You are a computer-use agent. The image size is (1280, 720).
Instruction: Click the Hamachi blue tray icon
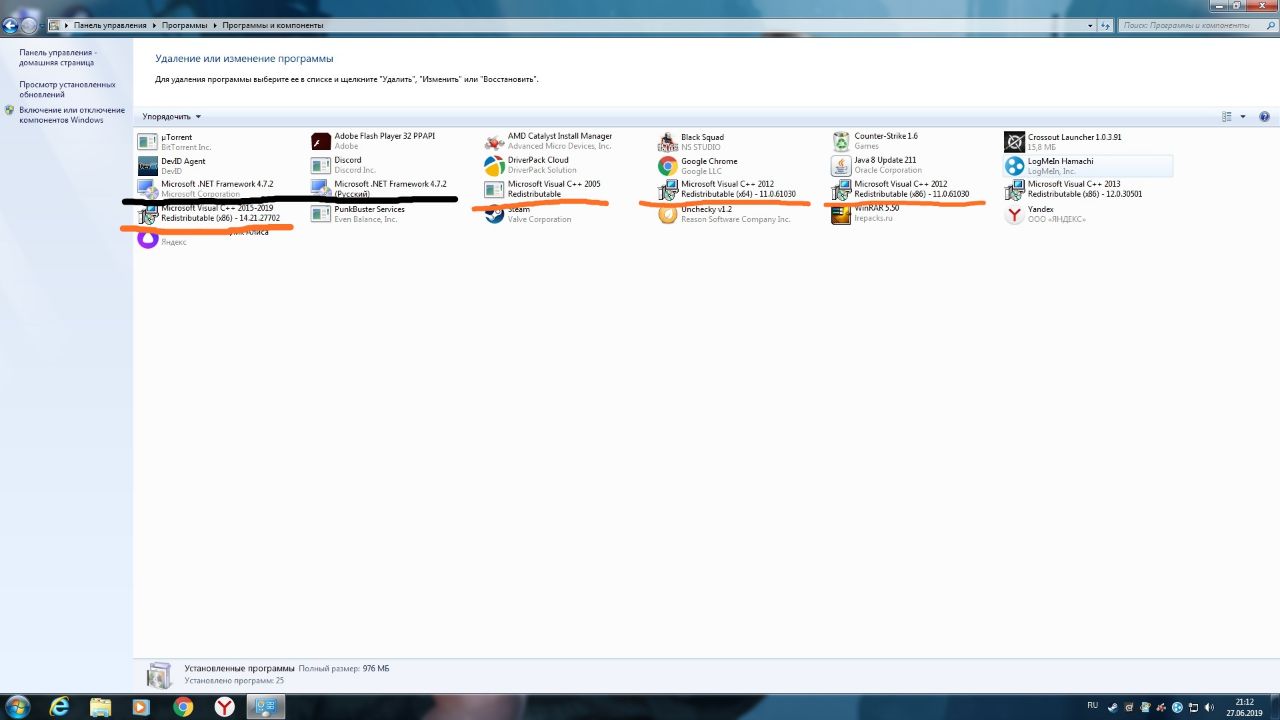click(x=1176, y=707)
